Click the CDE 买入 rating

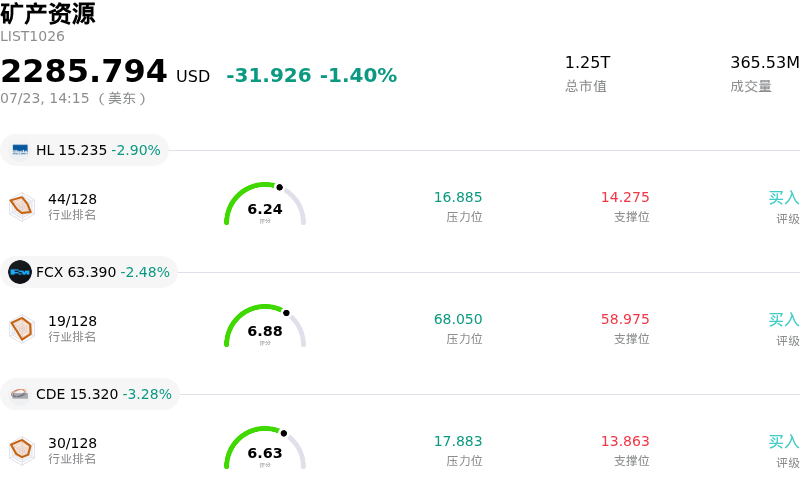click(x=784, y=442)
